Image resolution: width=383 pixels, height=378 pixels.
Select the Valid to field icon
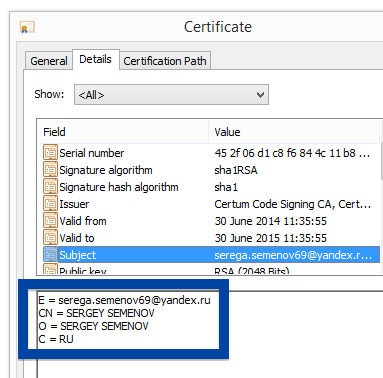coord(50,238)
